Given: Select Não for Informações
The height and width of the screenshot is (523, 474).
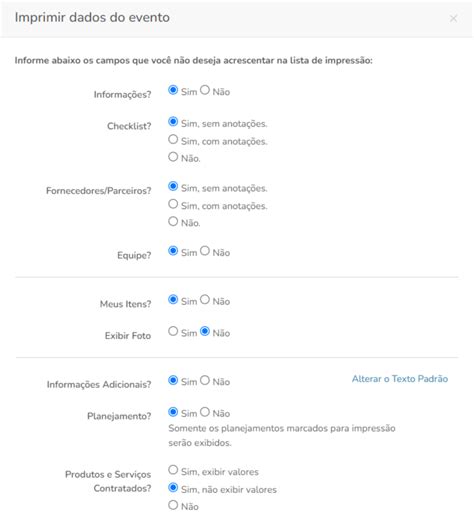Looking at the screenshot, I should coord(205,90).
